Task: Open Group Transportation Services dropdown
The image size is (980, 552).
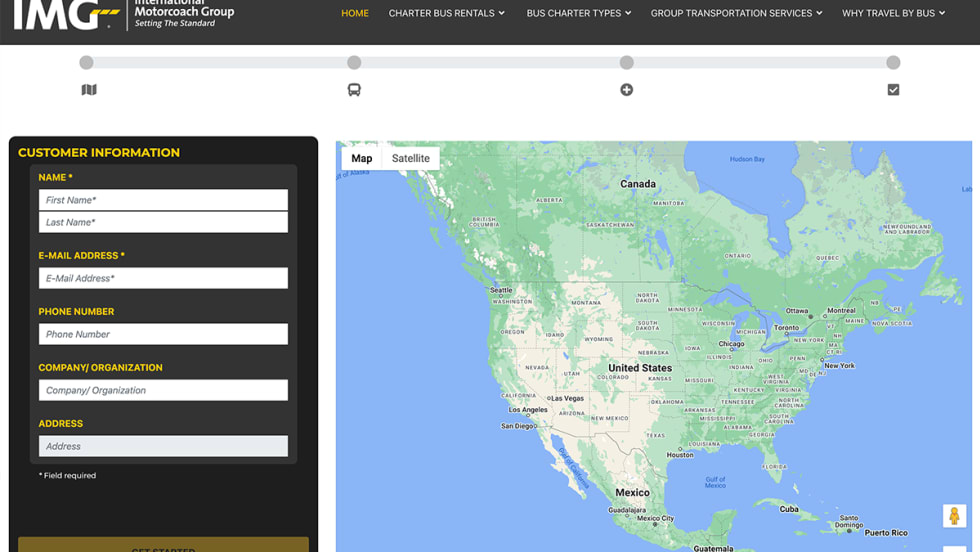Action: (x=736, y=14)
